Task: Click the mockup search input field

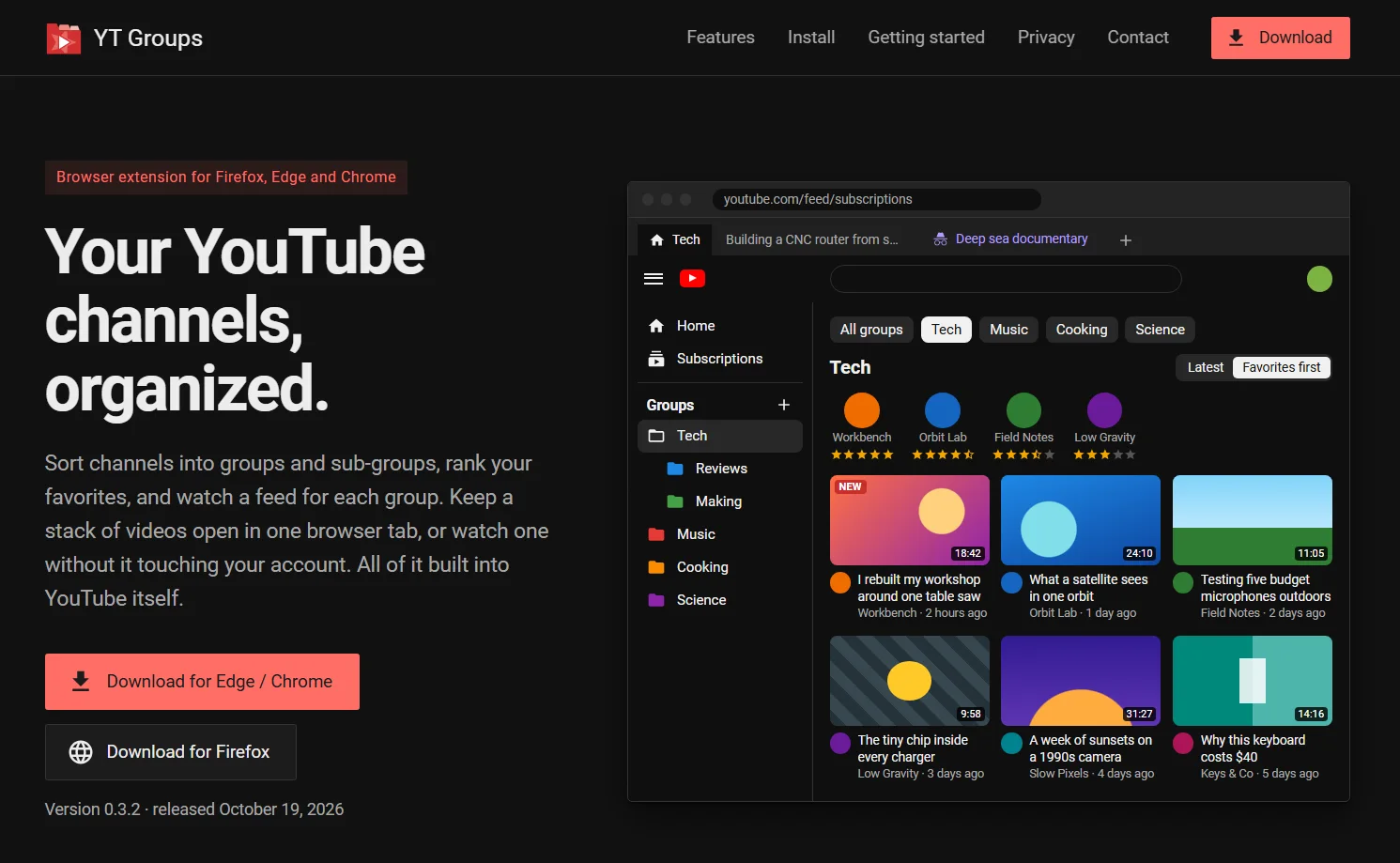Action: (x=1006, y=279)
